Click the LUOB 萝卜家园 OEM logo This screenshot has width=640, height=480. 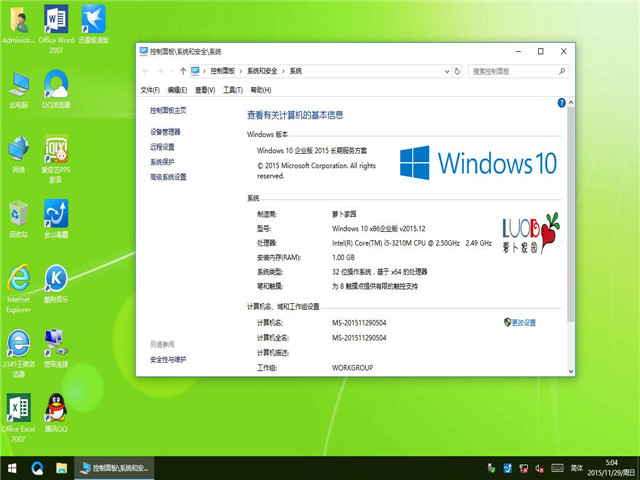[x=531, y=233]
